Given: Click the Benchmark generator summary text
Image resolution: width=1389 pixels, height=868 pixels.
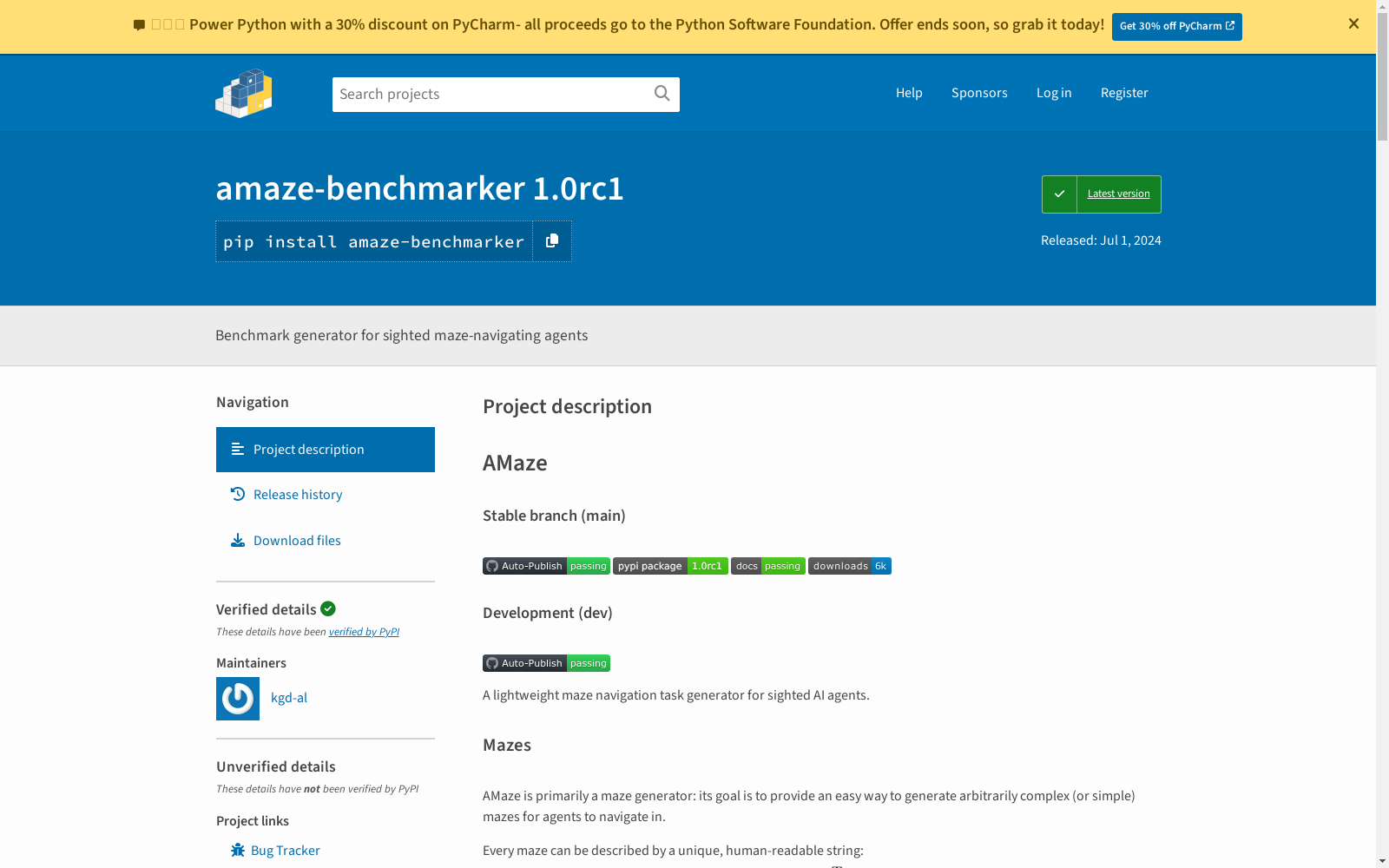Looking at the screenshot, I should pyautogui.click(x=401, y=335).
